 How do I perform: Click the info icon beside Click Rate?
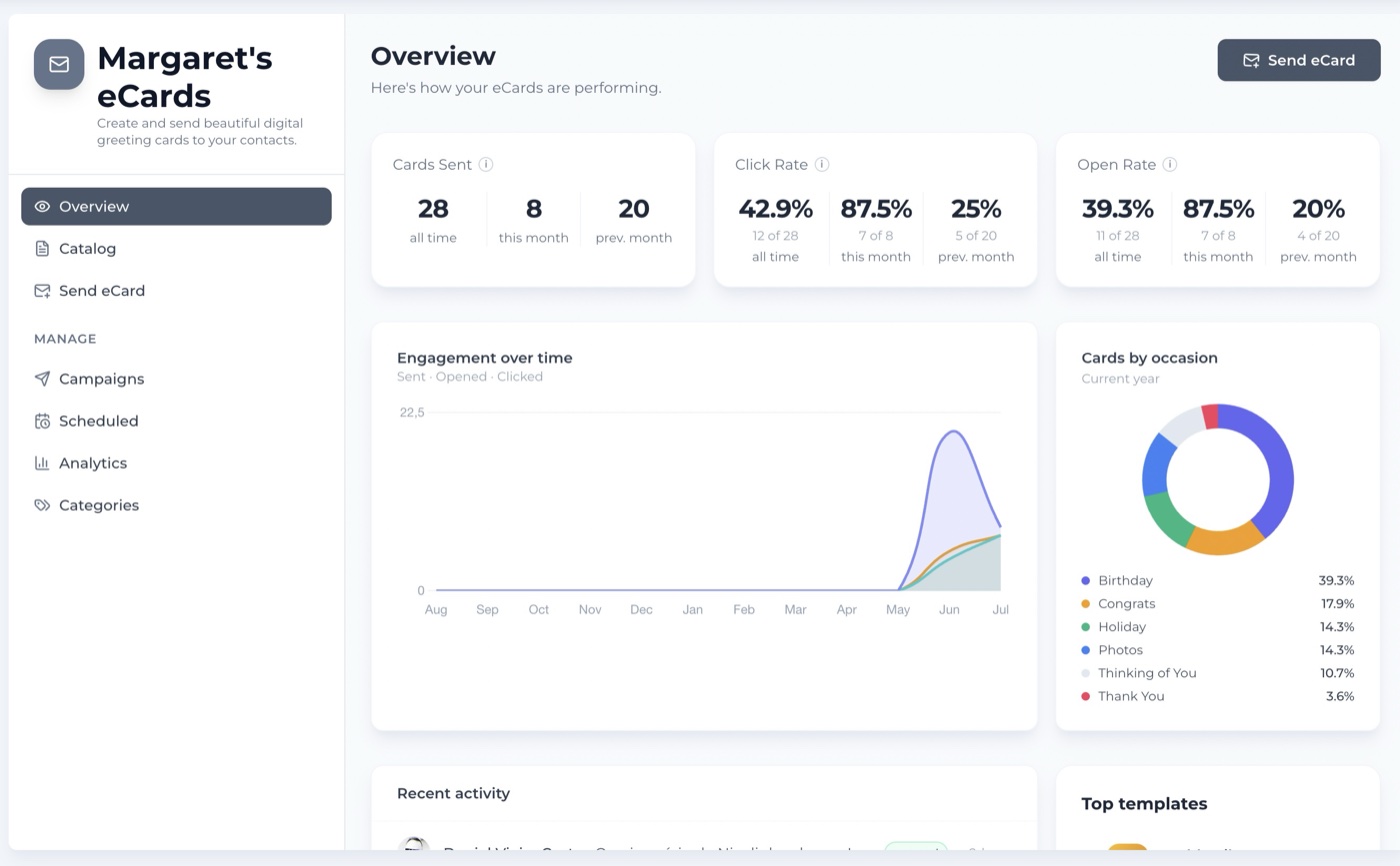tap(822, 164)
